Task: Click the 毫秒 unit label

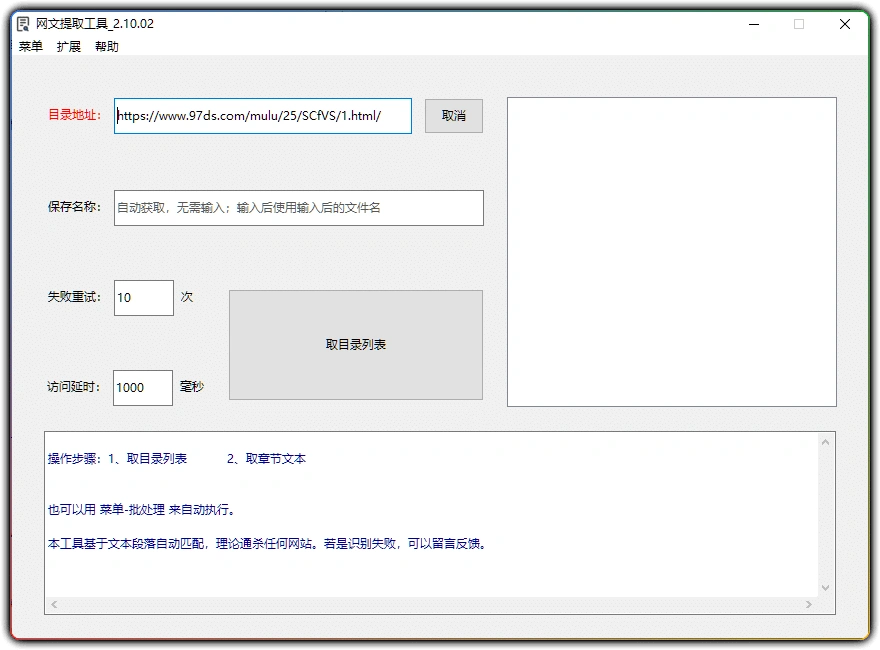Action: coord(192,387)
